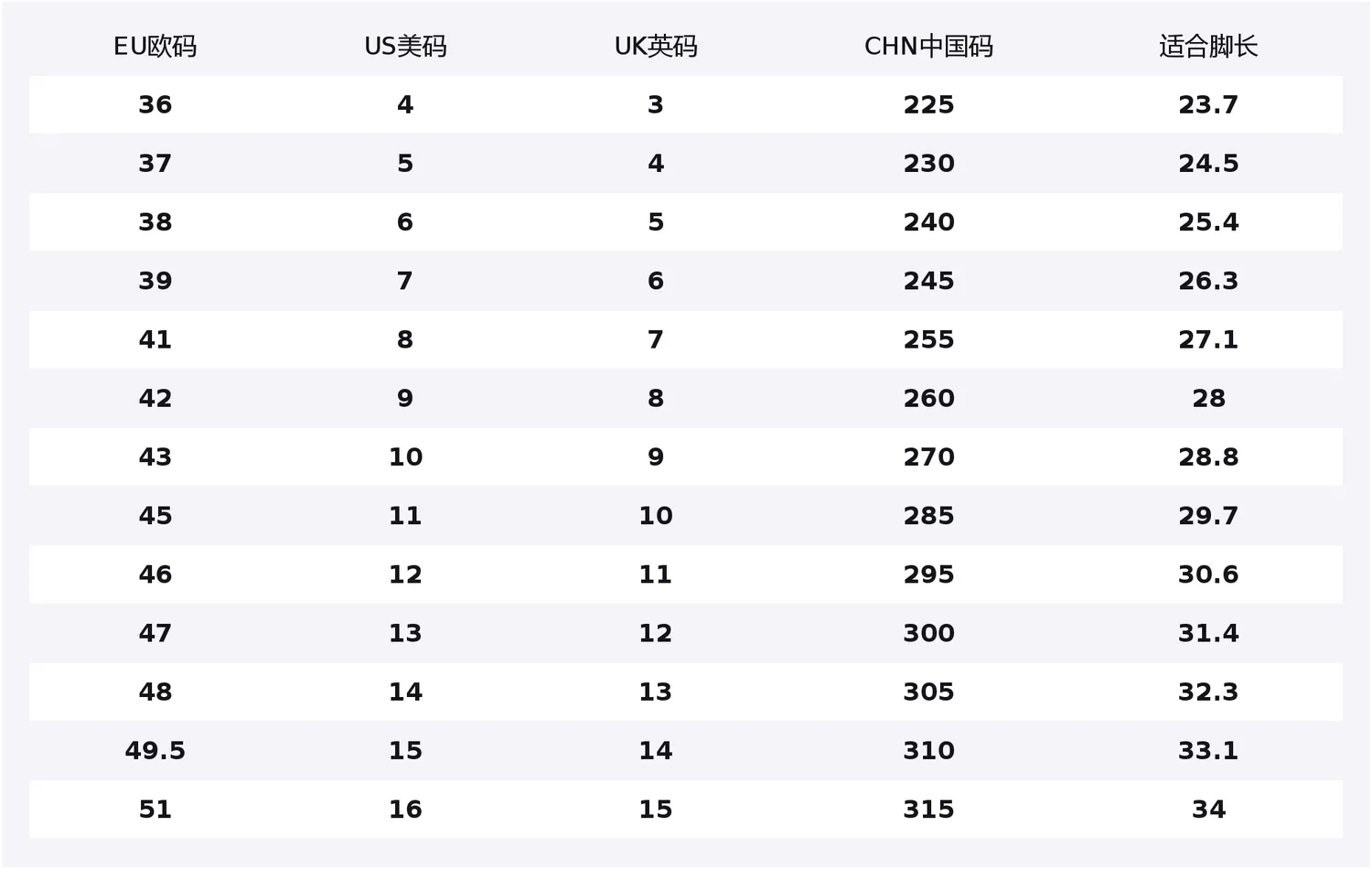
Task: Click the US美码 column header
Action: point(405,47)
